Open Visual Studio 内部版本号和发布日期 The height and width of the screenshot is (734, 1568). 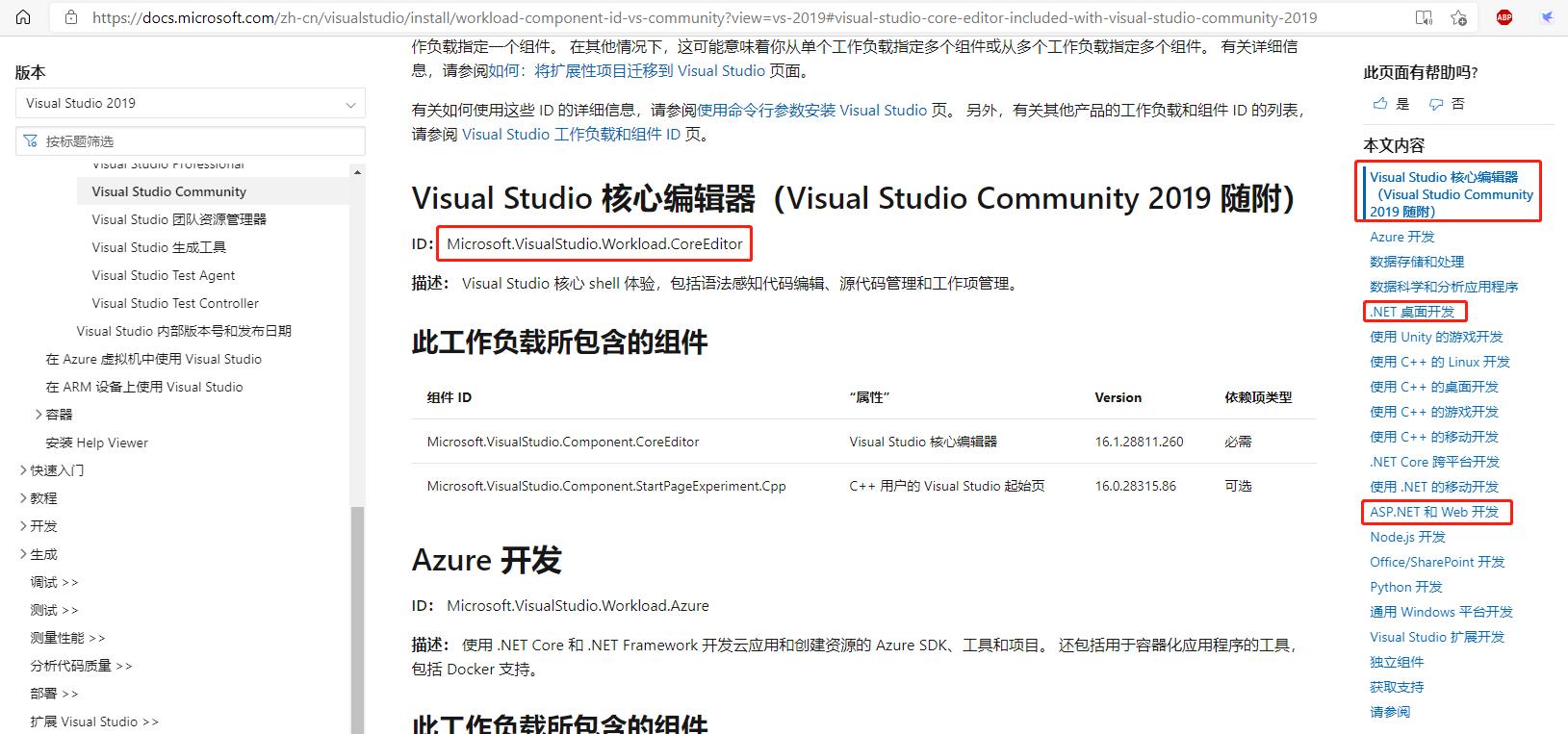(184, 331)
